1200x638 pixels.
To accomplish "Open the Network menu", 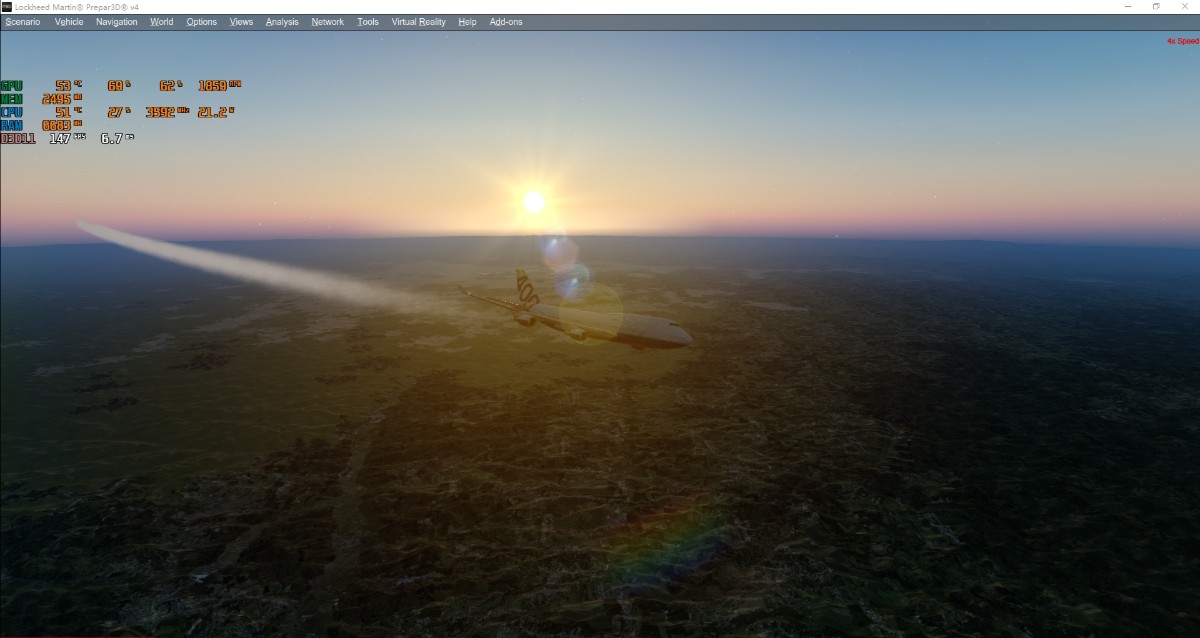I will pos(327,21).
